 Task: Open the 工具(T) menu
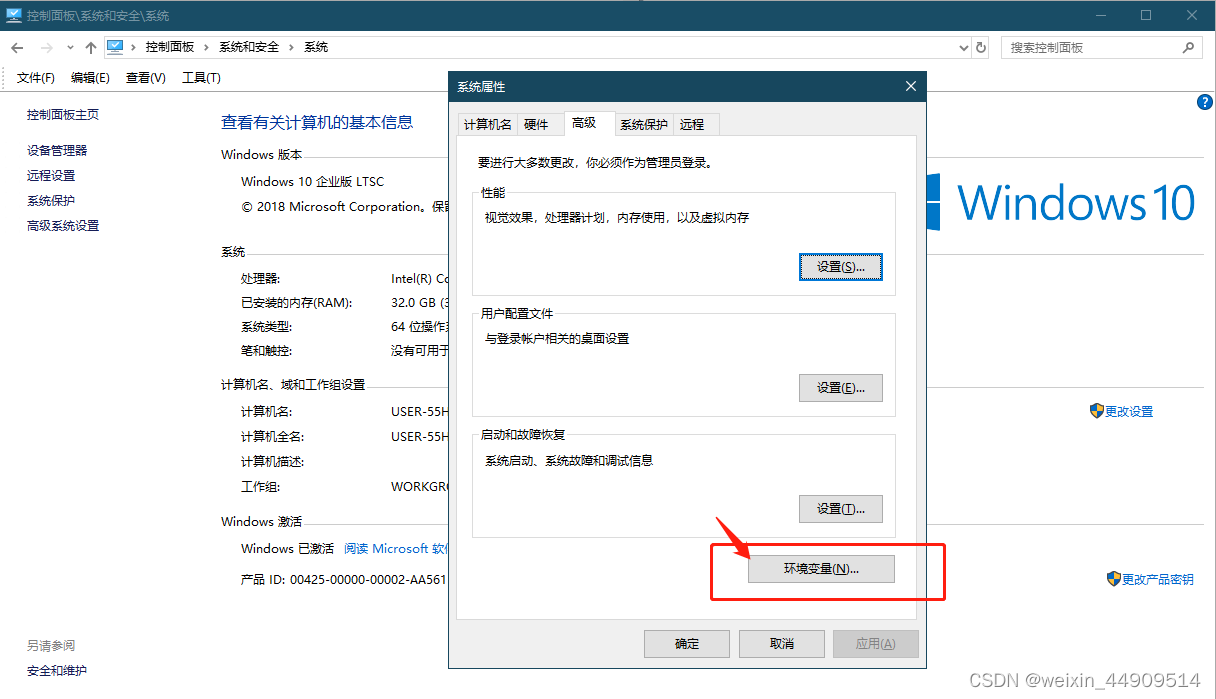click(x=201, y=78)
